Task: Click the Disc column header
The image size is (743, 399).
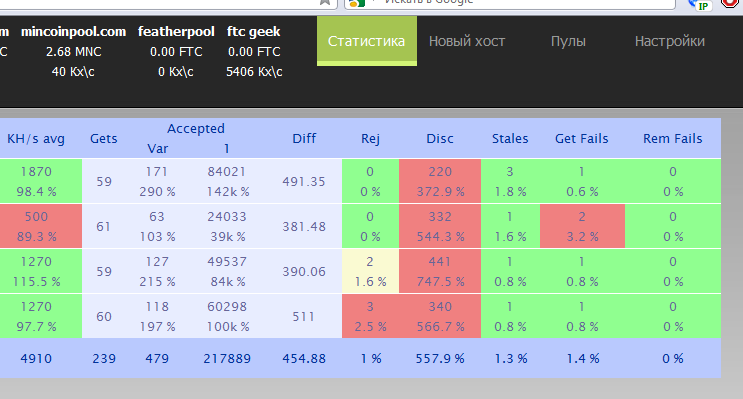Action: [x=440, y=138]
